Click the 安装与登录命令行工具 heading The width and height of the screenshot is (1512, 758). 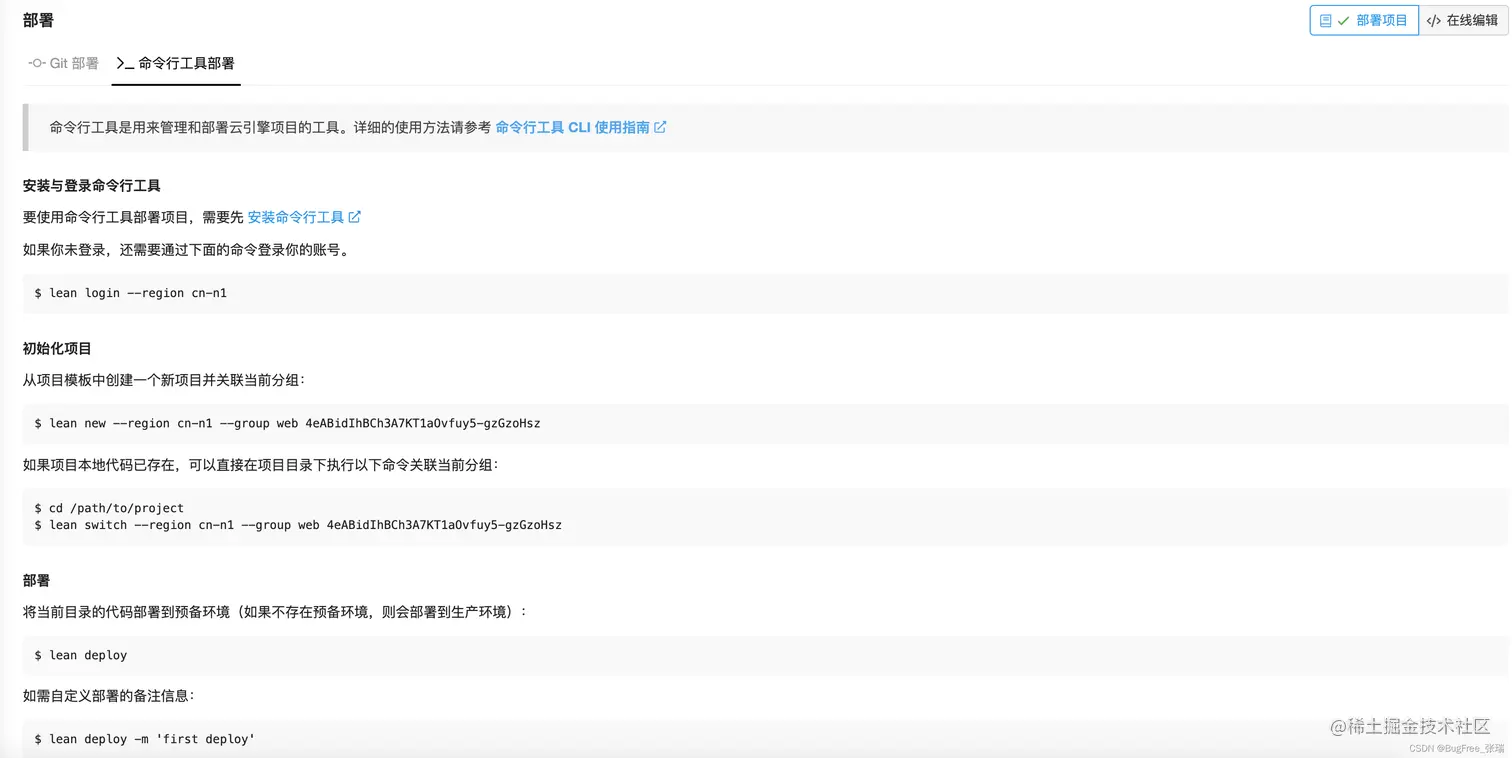(x=92, y=186)
